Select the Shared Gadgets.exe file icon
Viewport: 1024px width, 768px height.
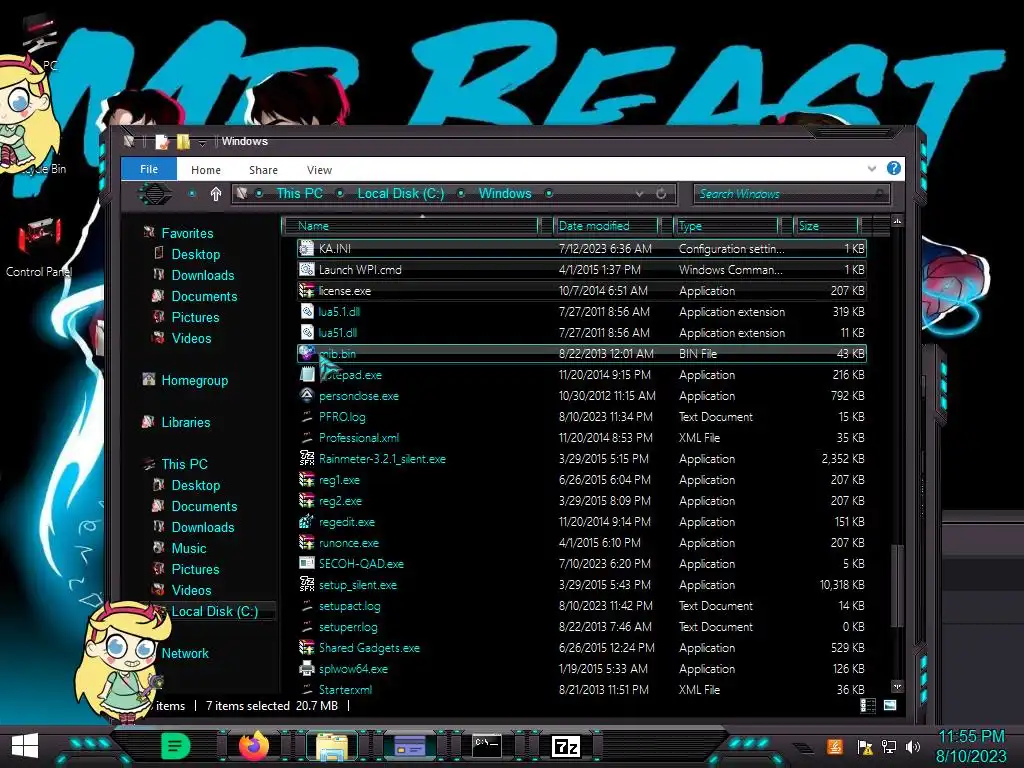(306, 647)
